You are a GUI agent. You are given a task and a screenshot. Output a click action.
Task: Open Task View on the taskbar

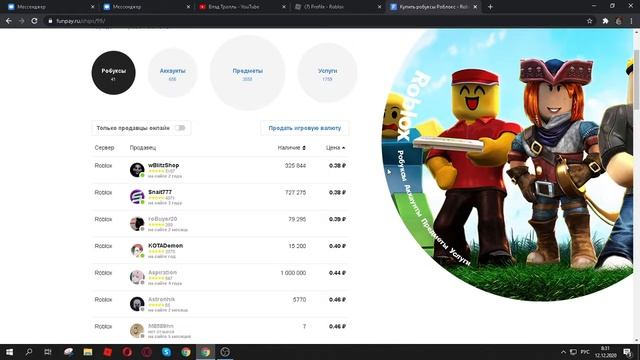[48, 352]
